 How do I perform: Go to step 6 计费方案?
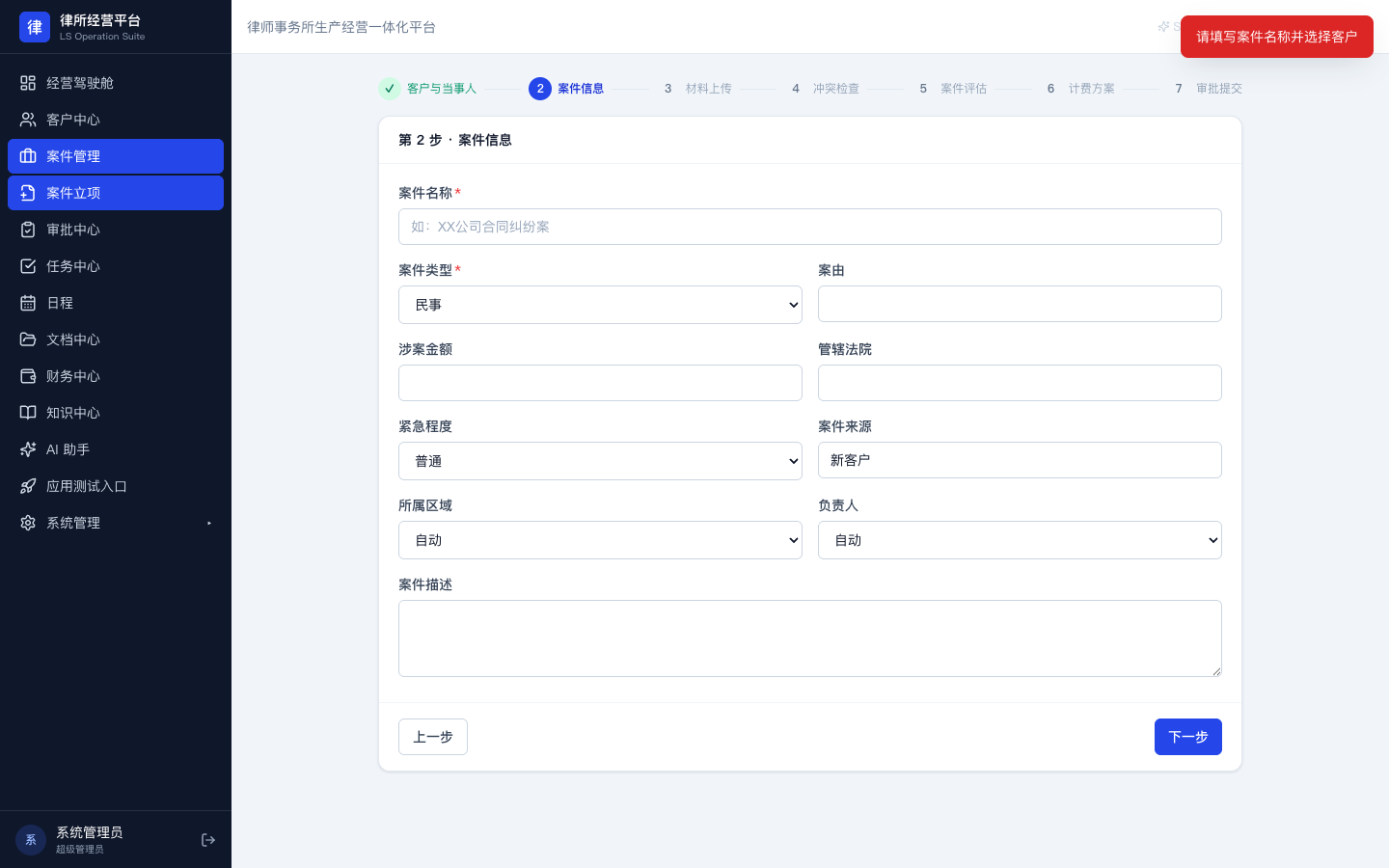point(1077,89)
